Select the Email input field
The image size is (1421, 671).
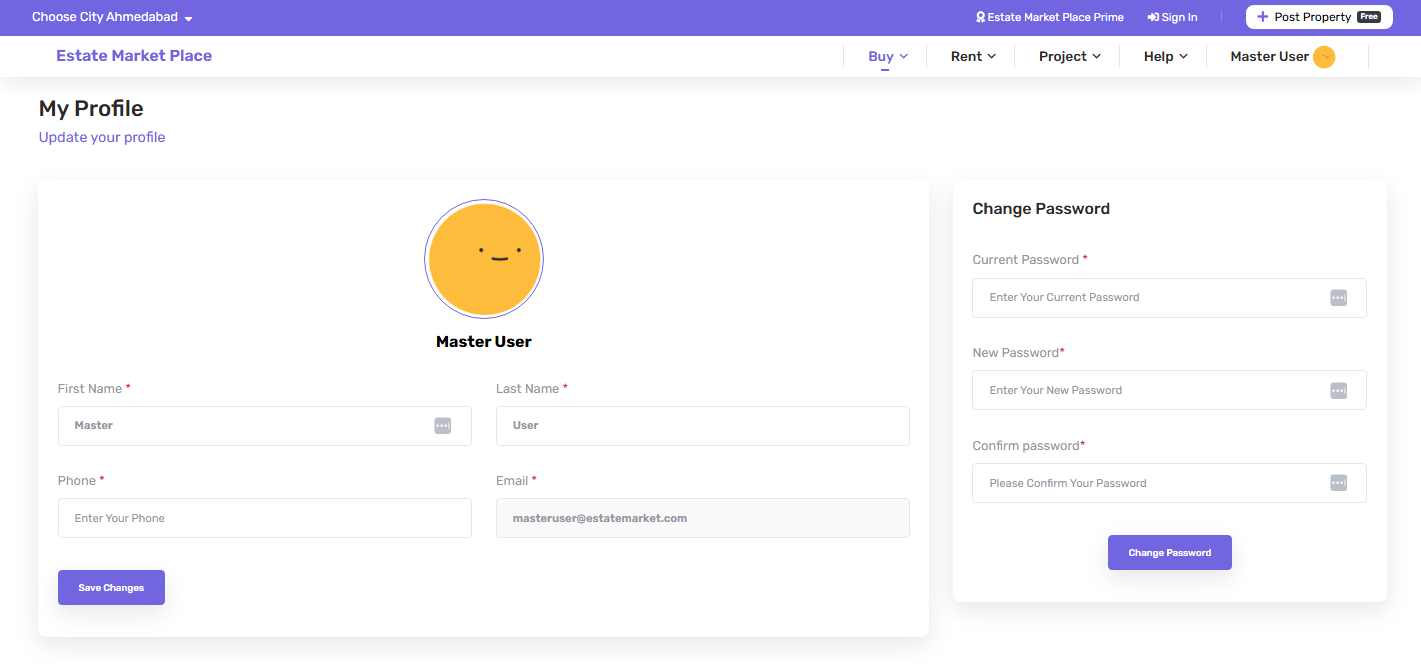click(x=702, y=518)
